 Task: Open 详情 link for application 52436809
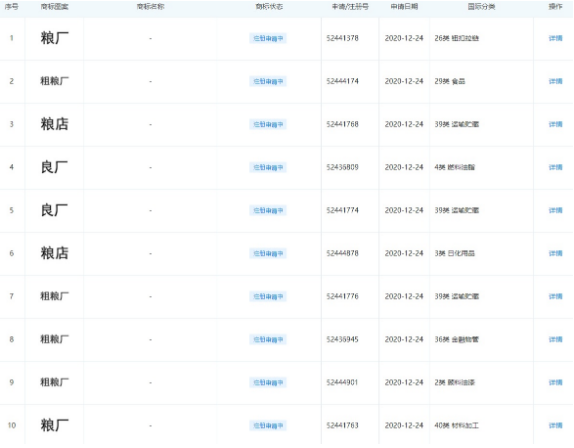click(x=555, y=167)
